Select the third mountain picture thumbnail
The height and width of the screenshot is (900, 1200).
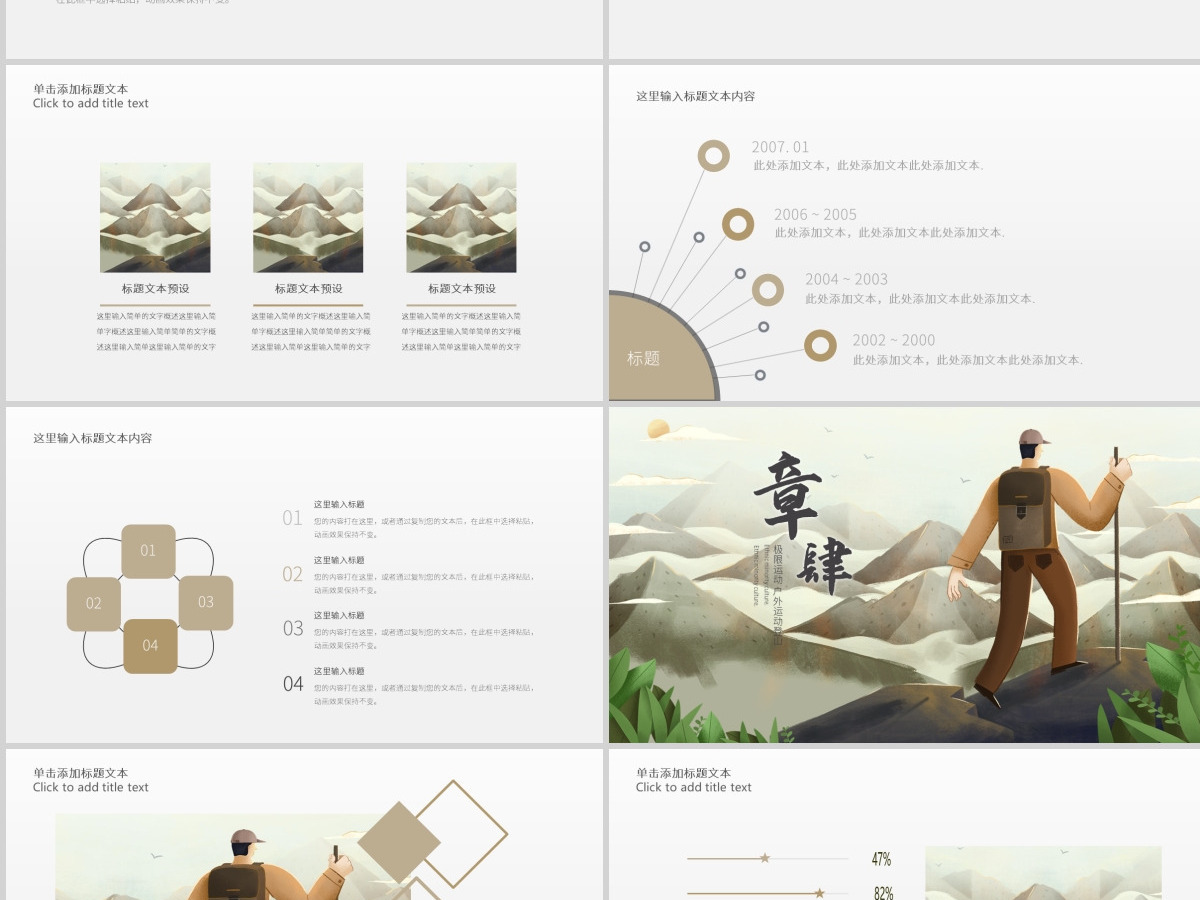tap(461, 218)
